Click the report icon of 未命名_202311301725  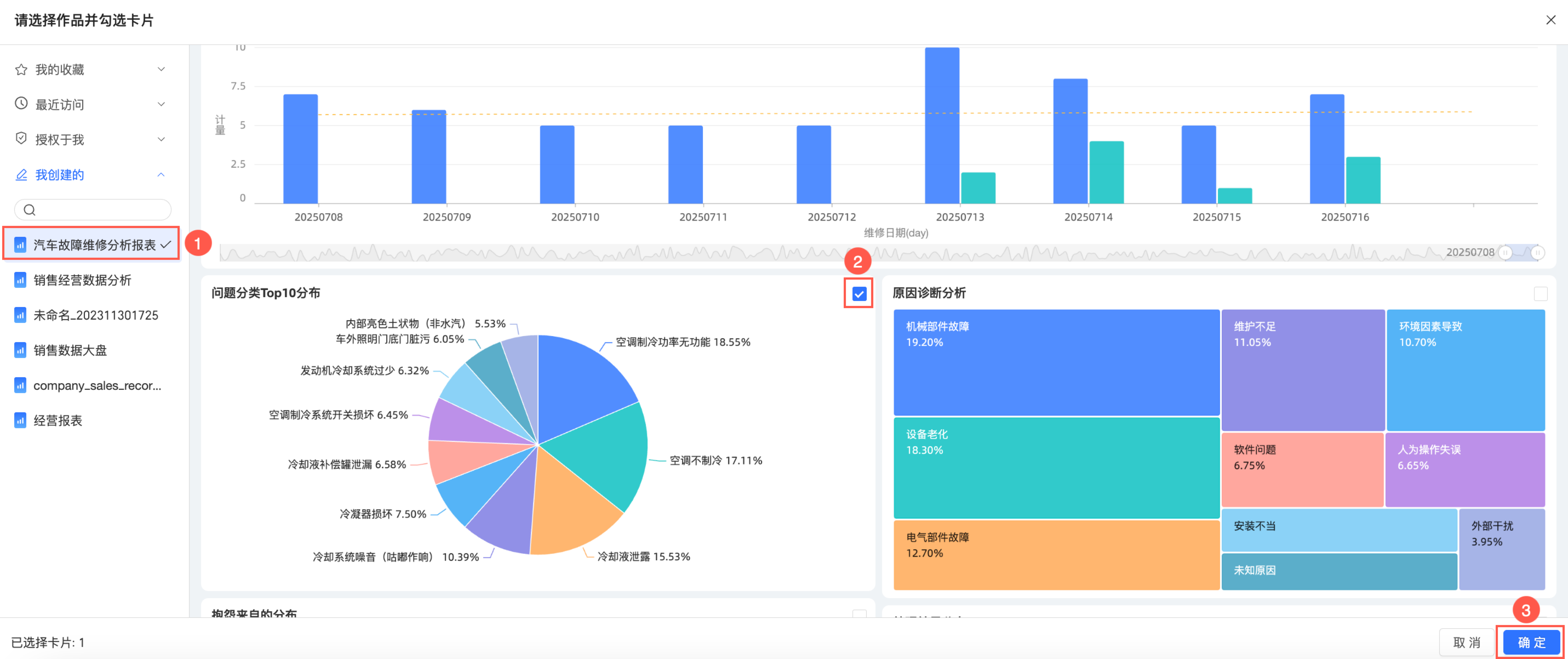coord(20,315)
